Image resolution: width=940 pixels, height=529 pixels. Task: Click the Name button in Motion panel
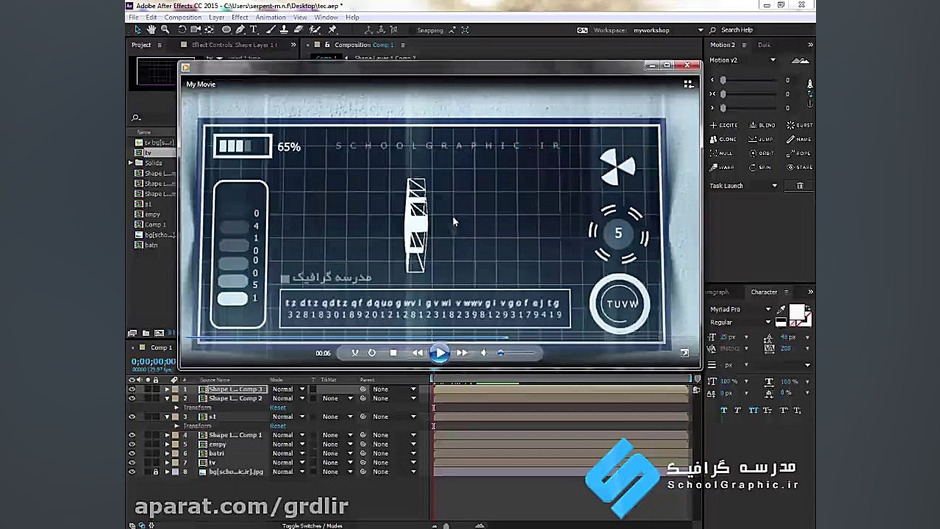tap(800, 139)
